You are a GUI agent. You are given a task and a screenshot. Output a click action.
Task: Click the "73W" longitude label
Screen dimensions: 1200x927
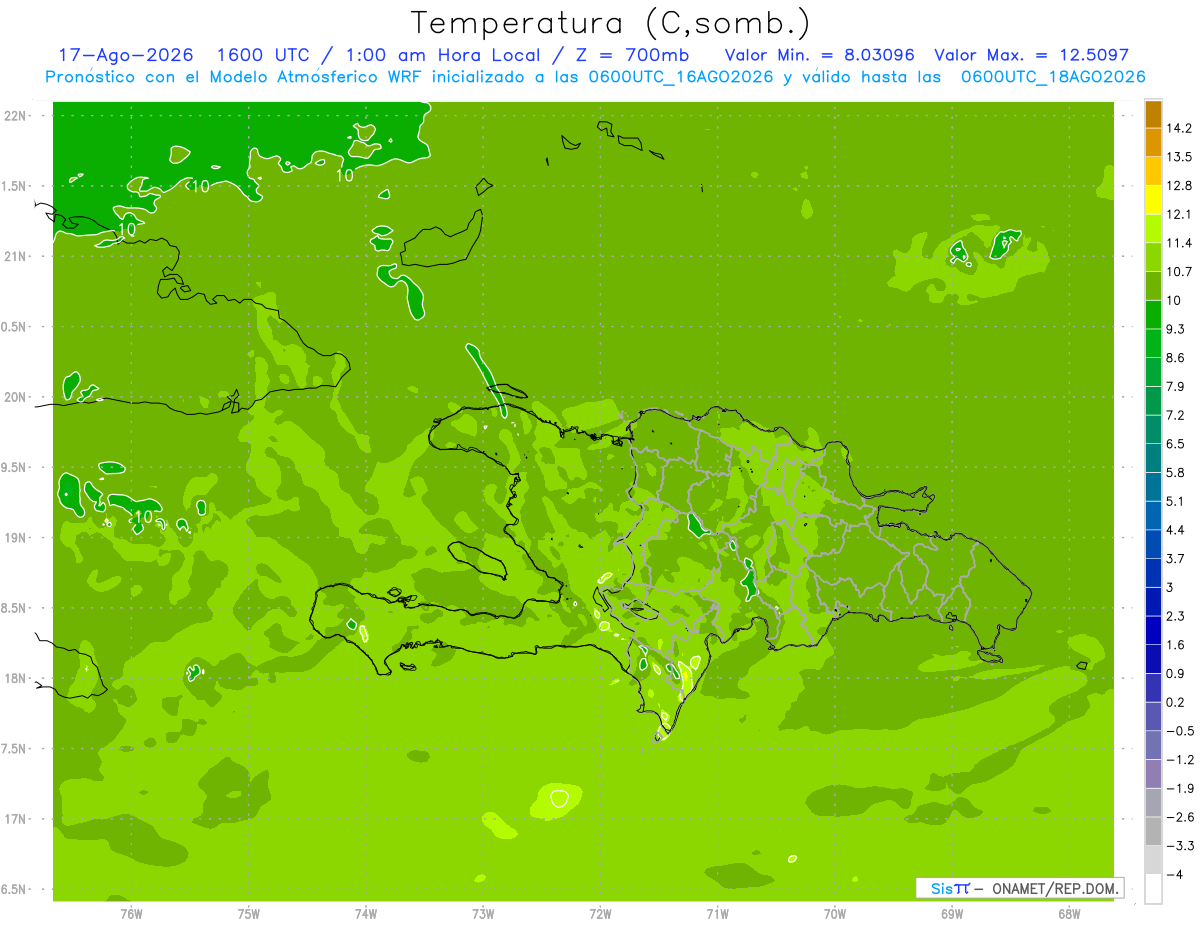click(483, 913)
